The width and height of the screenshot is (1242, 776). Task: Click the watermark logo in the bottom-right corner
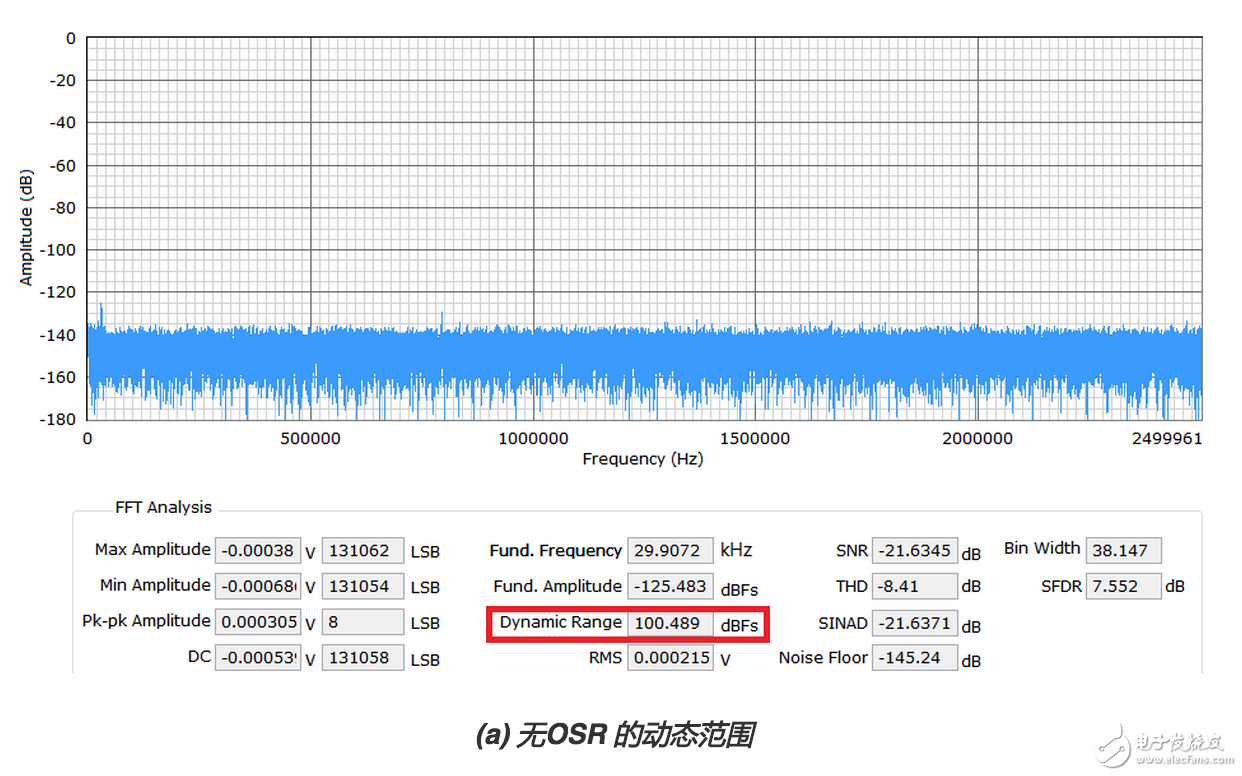pos(1162,742)
